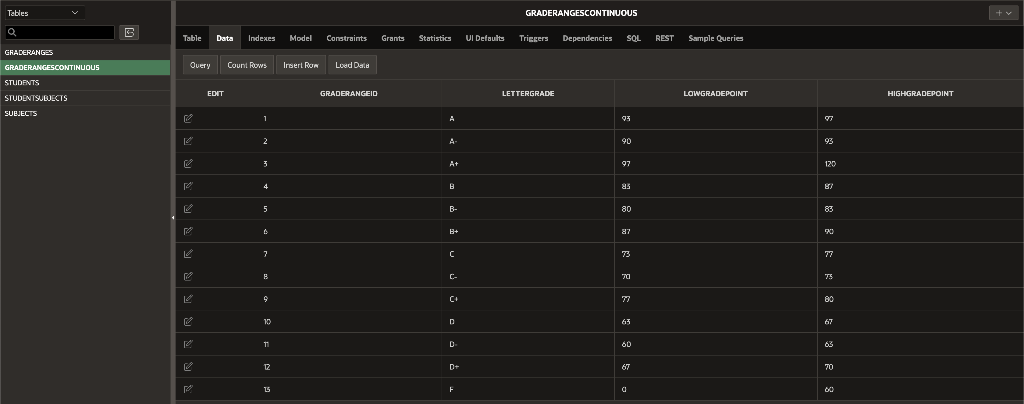Image resolution: width=1024 pixels, height=404 pixels.
Task: Click the Insert Row button
Action: point(300,65)
